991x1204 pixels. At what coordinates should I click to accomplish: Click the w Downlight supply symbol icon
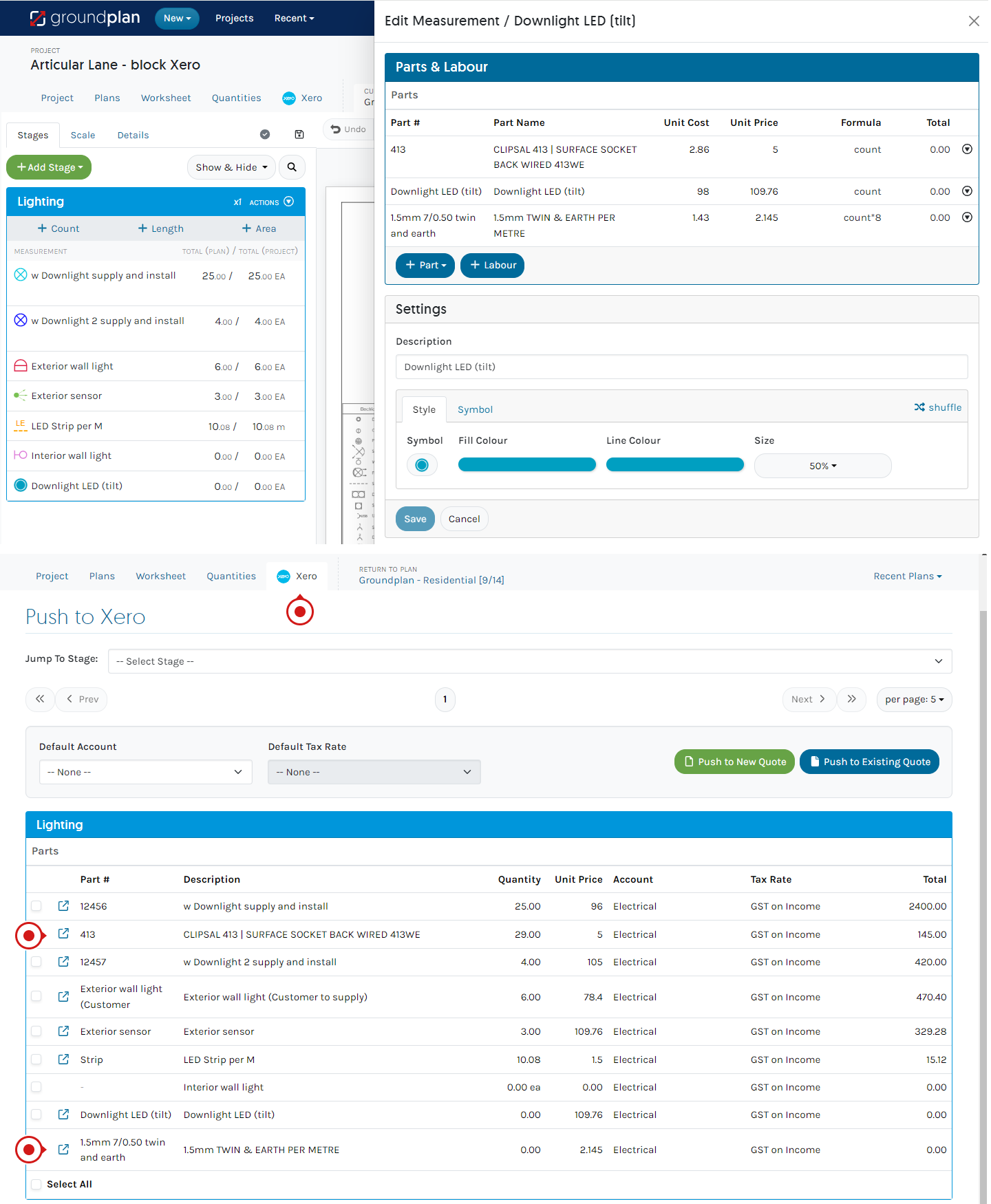pos(21,275)
